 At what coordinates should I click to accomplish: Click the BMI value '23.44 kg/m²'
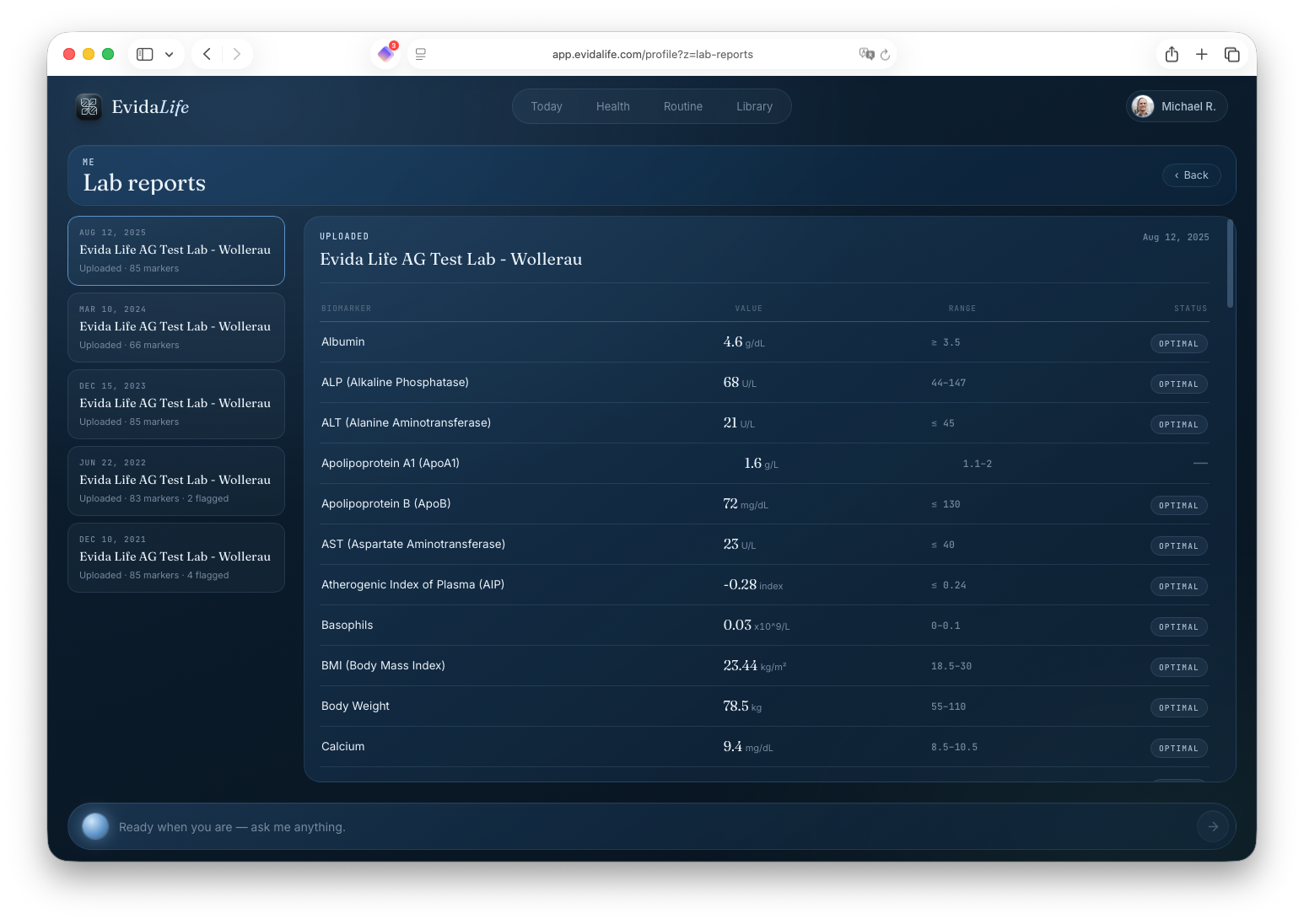755,666
